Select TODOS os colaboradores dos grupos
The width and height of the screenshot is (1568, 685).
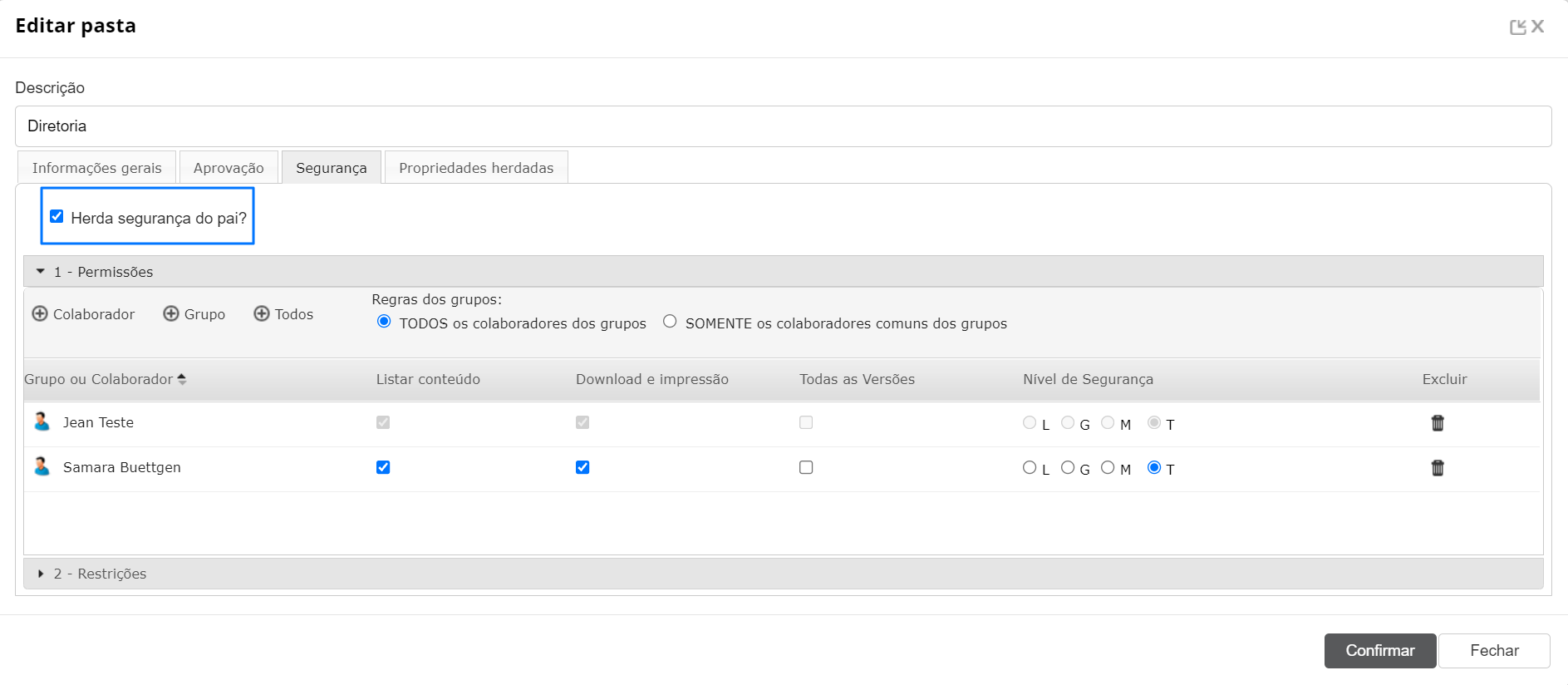pyautogui.click(x=384, y=322)
